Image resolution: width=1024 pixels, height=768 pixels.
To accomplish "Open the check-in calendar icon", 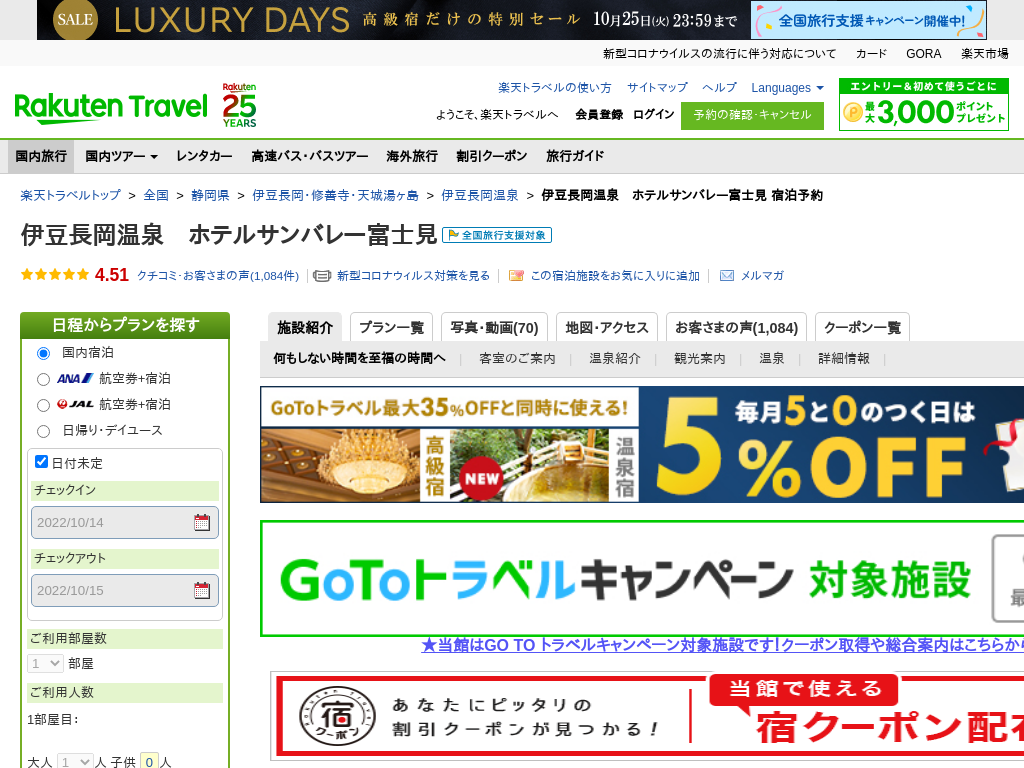I will coord(202,522).
